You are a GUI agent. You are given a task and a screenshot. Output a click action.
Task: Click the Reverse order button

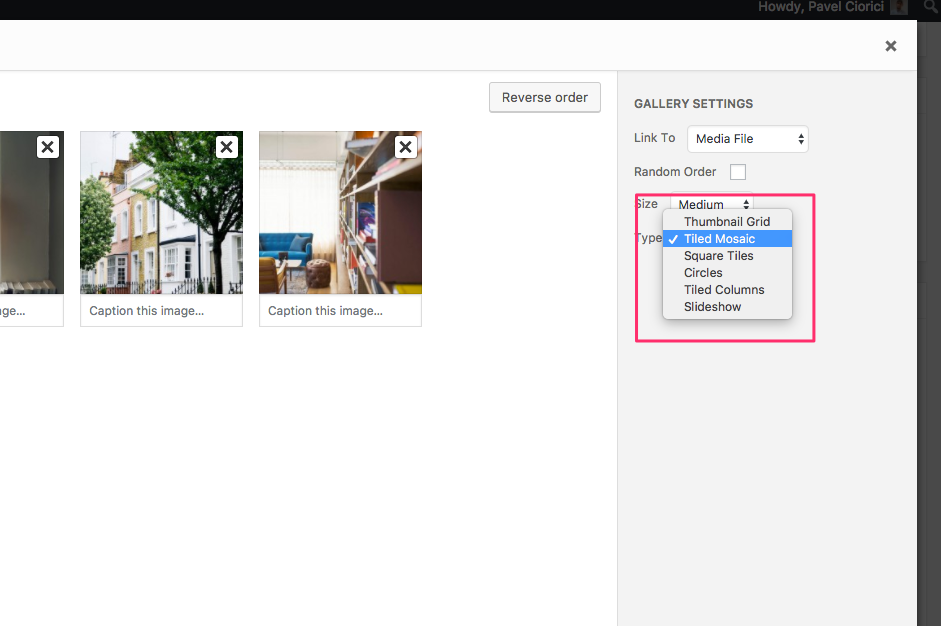tap(545, 97)
